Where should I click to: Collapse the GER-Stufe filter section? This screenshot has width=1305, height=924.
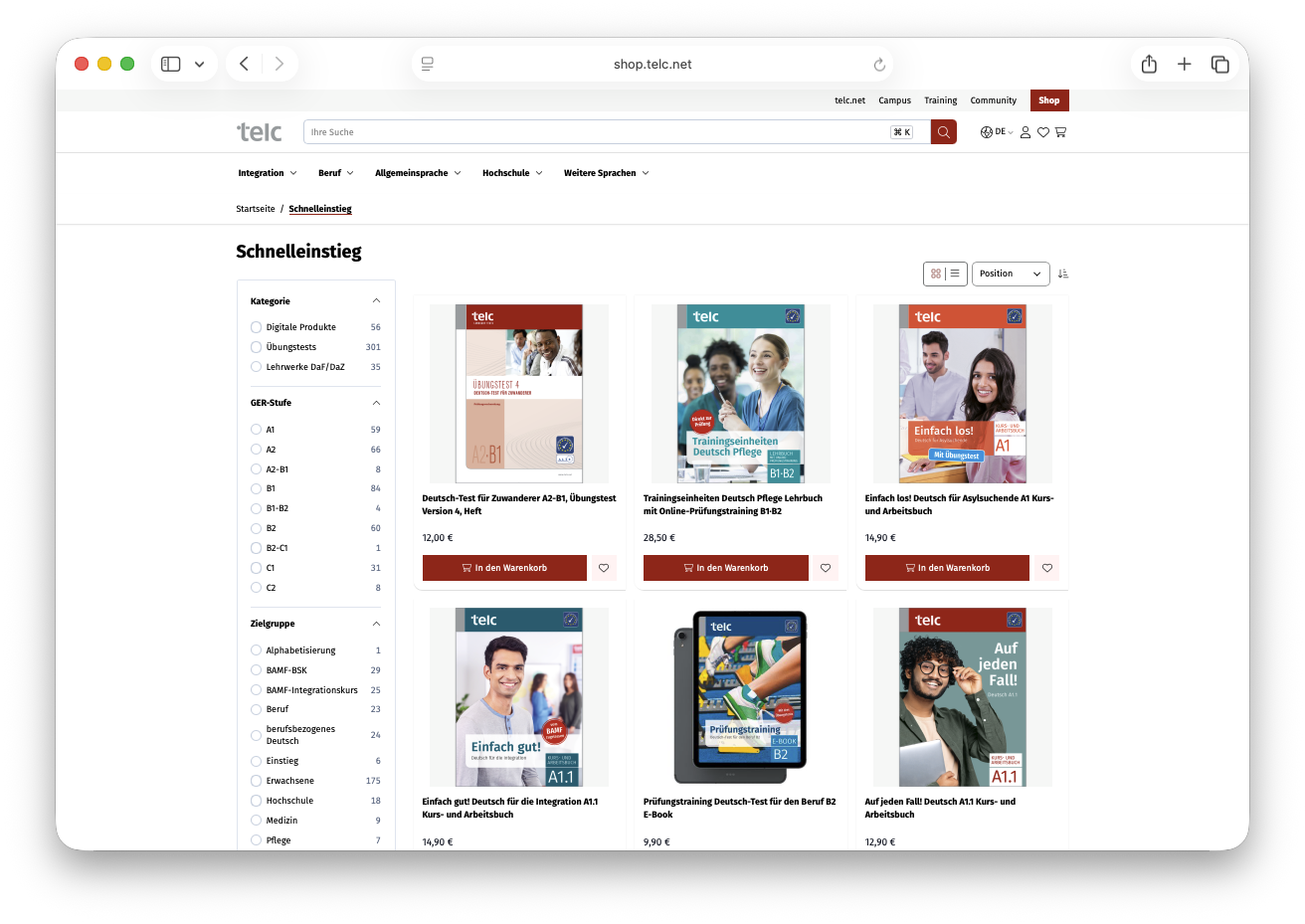376,403
